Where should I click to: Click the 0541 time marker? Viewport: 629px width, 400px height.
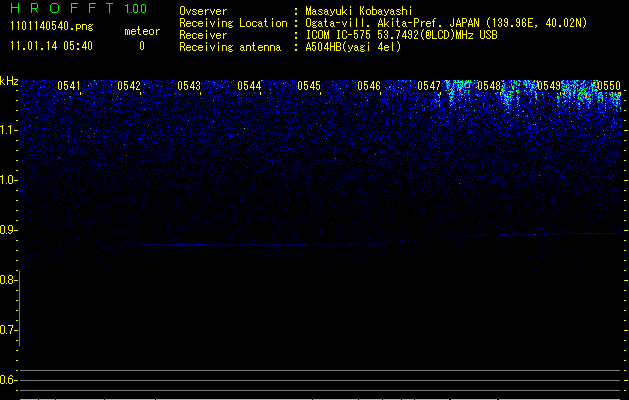(x=69, y=86)
